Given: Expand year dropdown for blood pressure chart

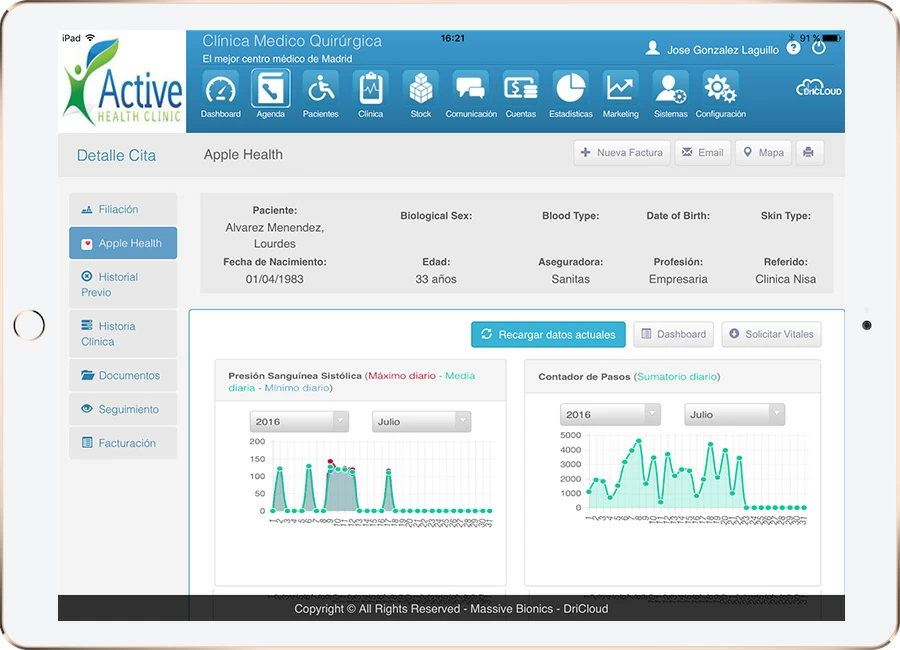Looking at the screenshot, I should click(x=298, y=422).
